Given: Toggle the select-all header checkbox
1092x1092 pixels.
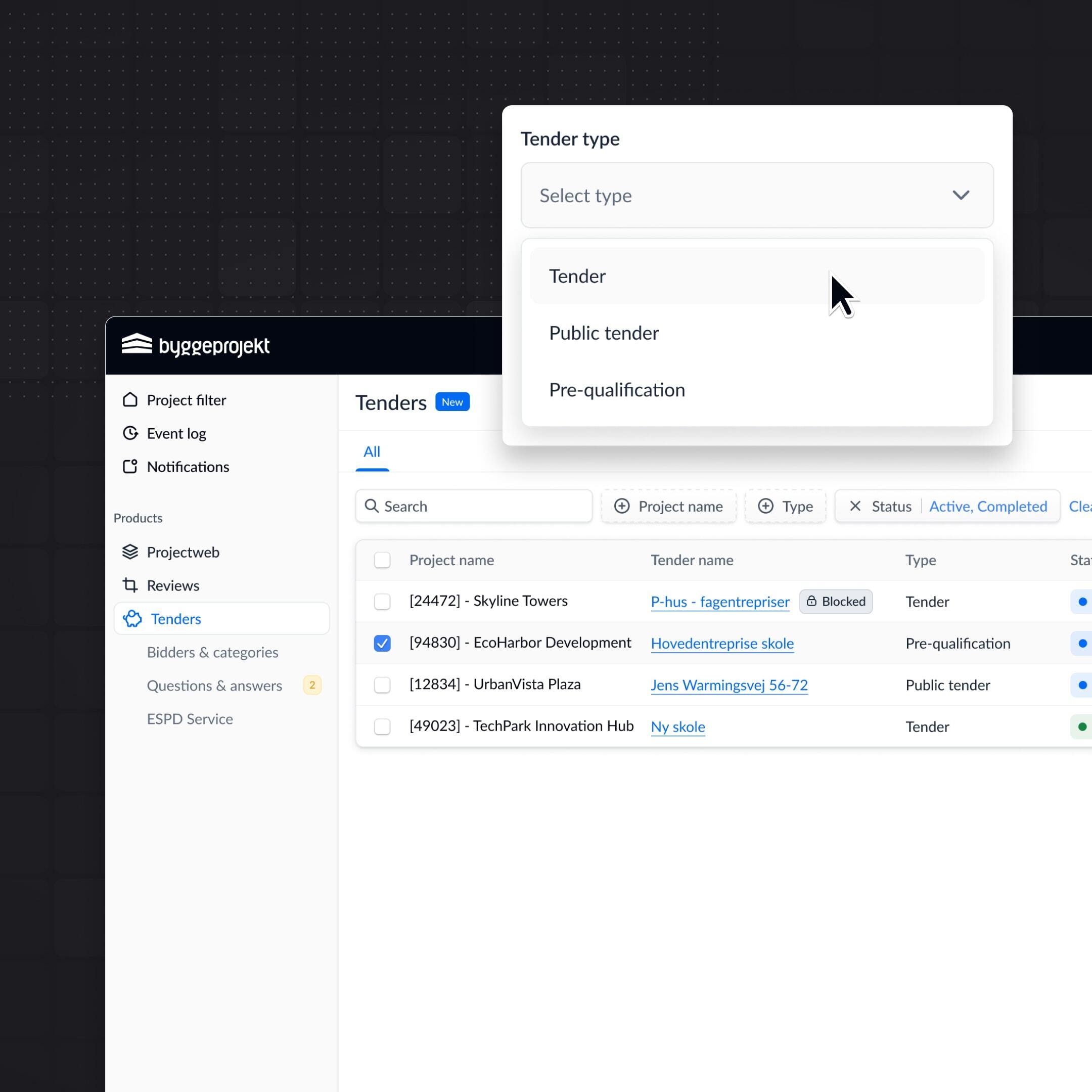Looking at the screenshot, I should [382, 560].
